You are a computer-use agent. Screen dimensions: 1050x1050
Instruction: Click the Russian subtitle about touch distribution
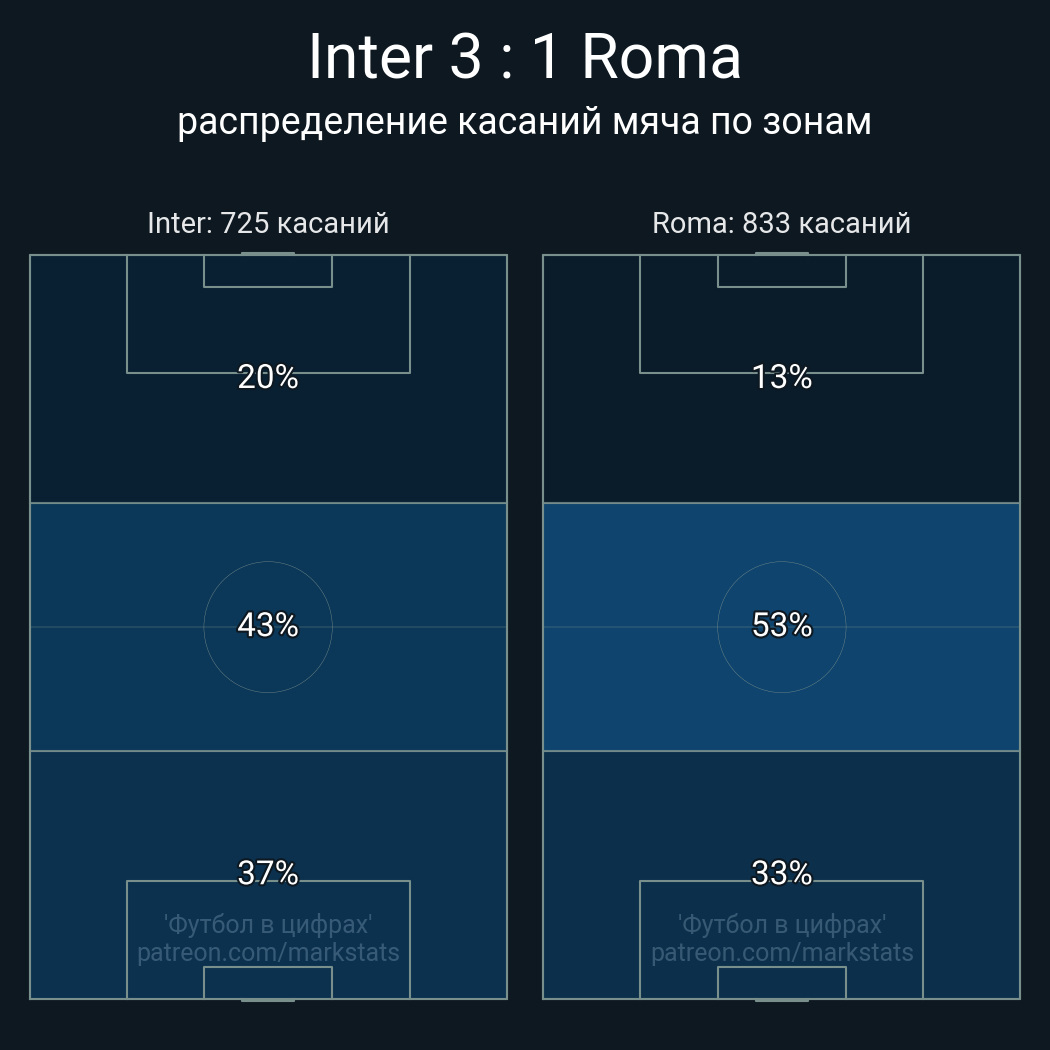click(524, 122)
